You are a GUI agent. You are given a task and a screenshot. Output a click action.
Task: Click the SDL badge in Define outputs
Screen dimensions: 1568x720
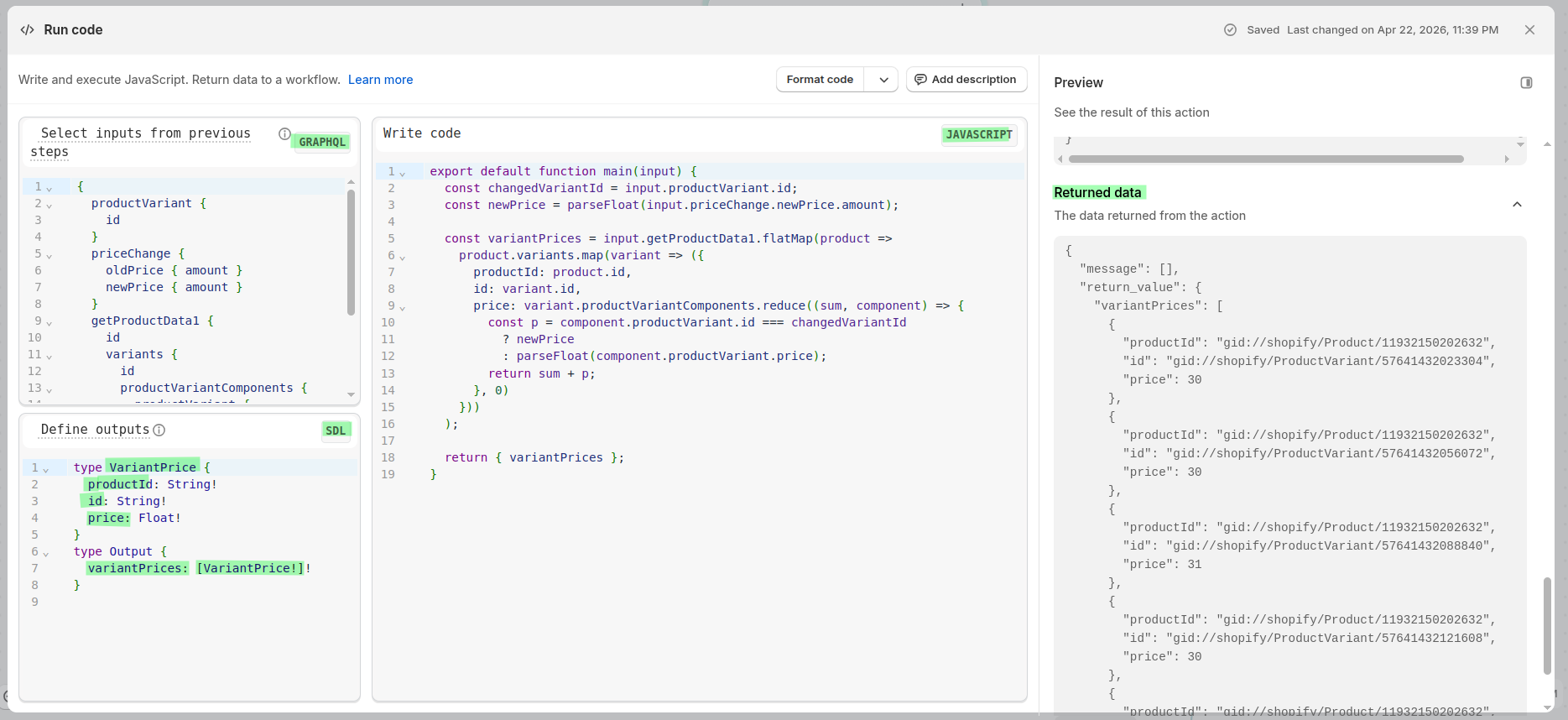(x=336, y=430)
